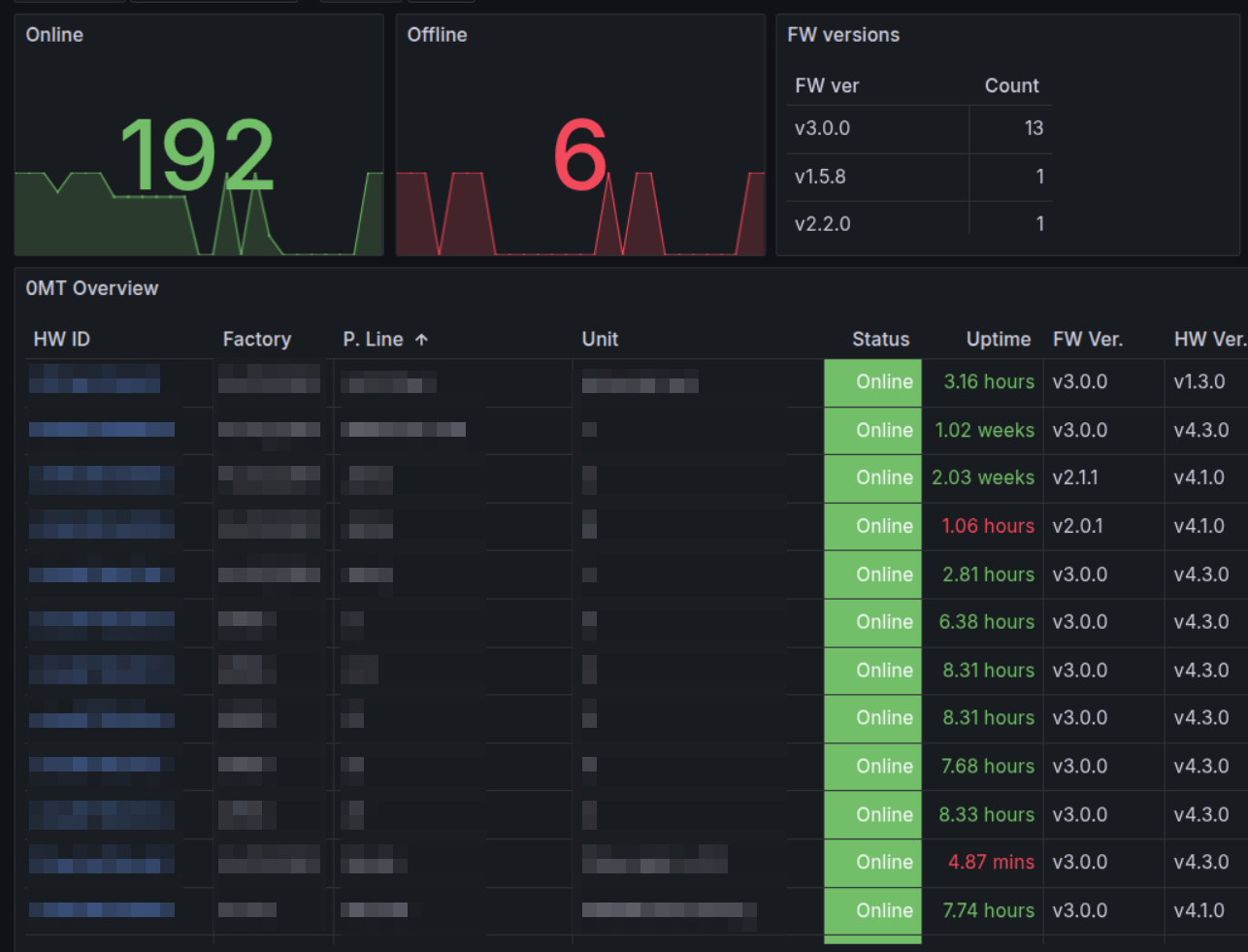
Task: Click the Count column header
Action: pyautogui.click(x=1011, y=85)
